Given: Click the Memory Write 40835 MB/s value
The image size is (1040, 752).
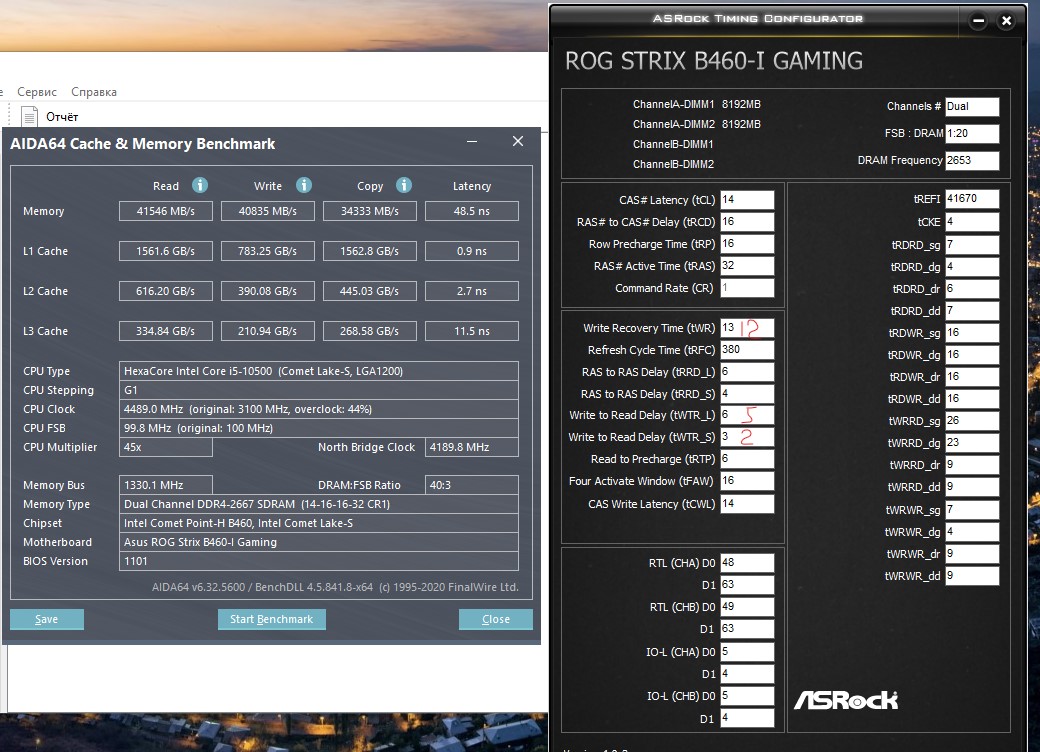Looking at the screenshot, I should pos(268,211).
